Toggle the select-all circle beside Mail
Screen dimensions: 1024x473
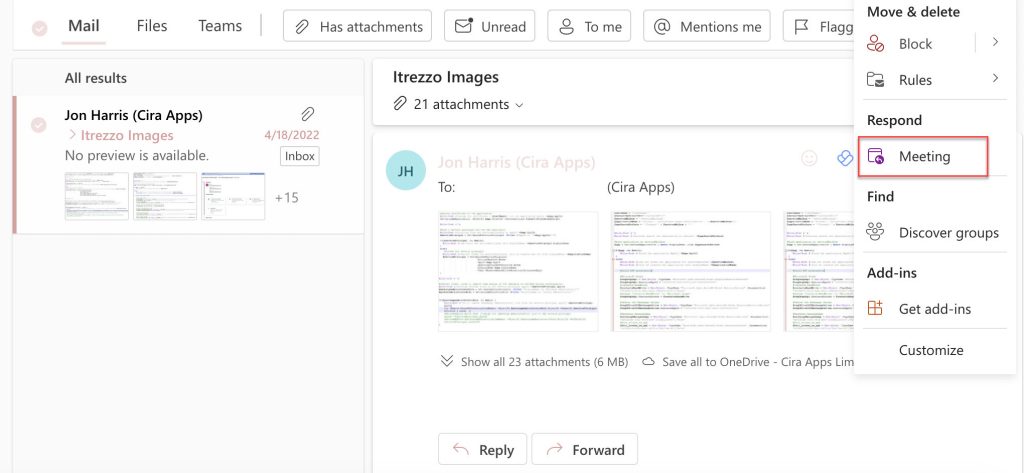pyautogui.click(x=40, y=28)
